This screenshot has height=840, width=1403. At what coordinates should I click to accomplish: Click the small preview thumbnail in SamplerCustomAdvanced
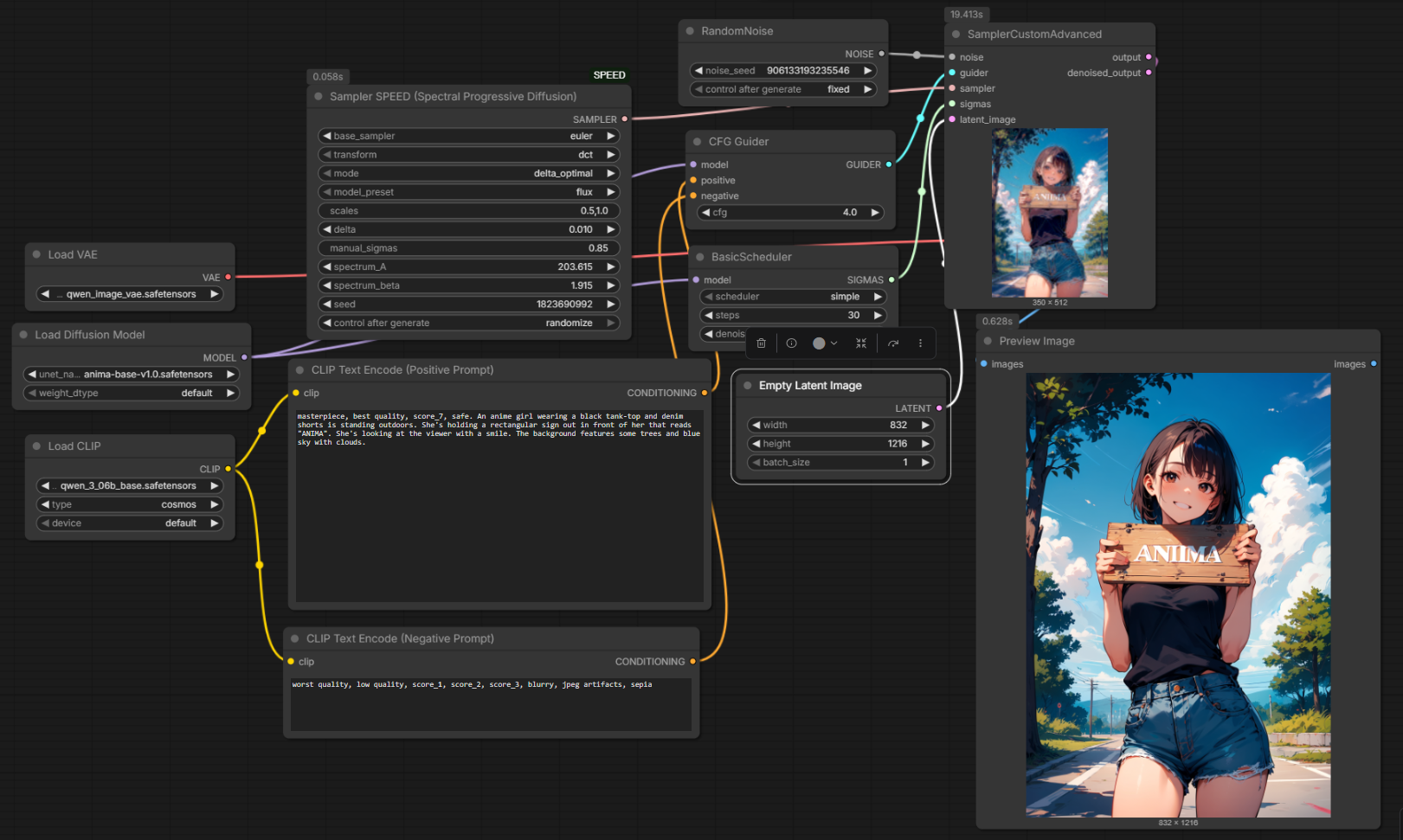click(1049, 213)
